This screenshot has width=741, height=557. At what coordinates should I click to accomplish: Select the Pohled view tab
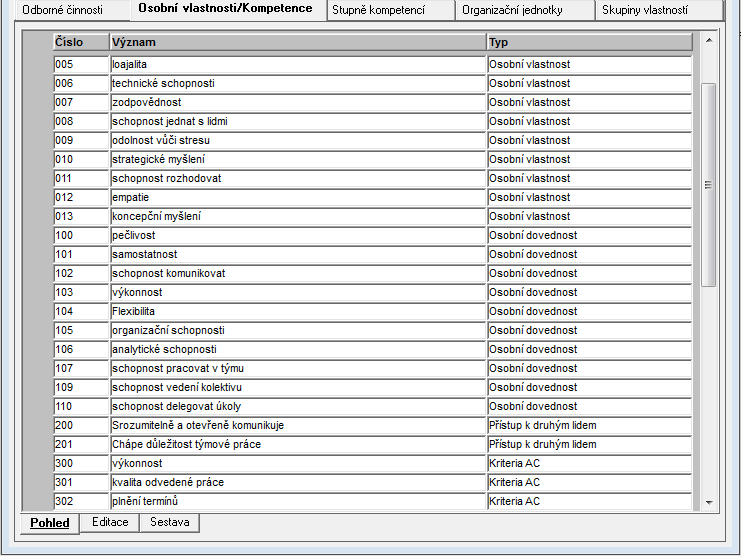coord(50,523)
